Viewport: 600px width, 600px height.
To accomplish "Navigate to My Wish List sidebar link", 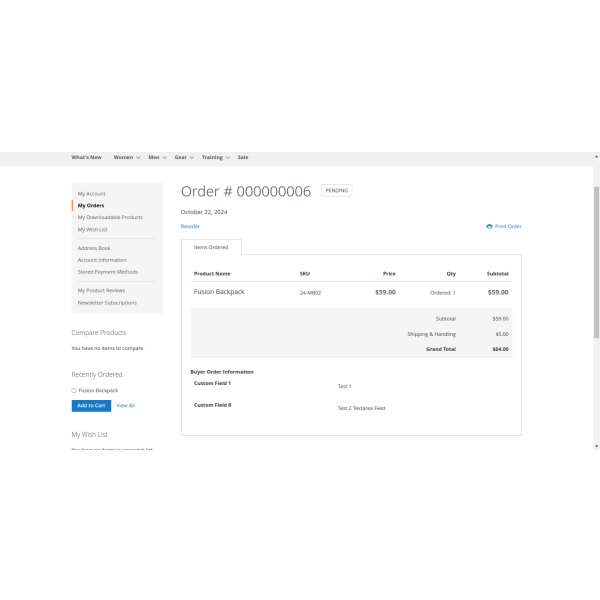I will point(93,229).
